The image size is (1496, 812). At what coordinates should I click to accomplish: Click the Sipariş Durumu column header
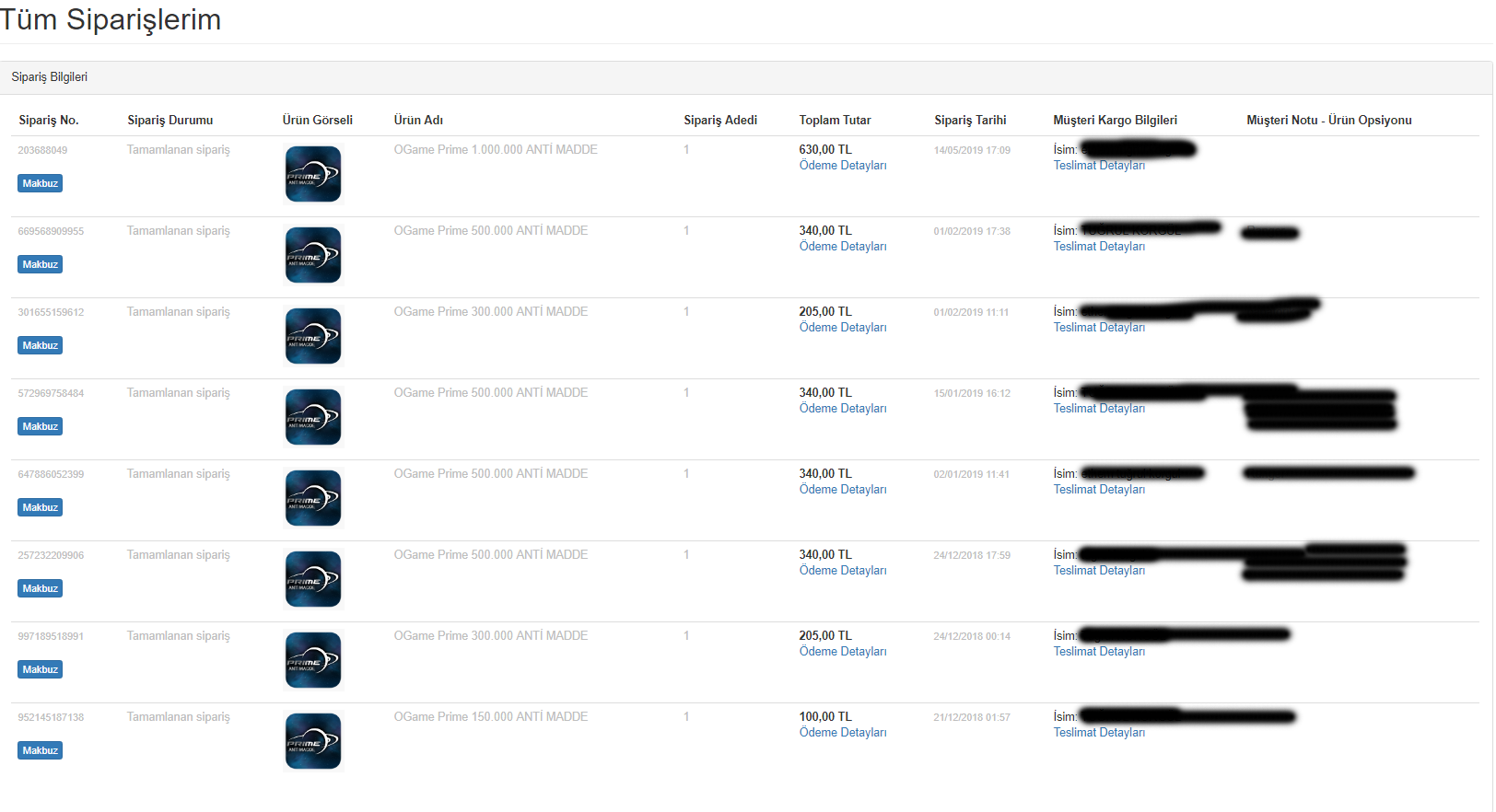coord(170,121)
